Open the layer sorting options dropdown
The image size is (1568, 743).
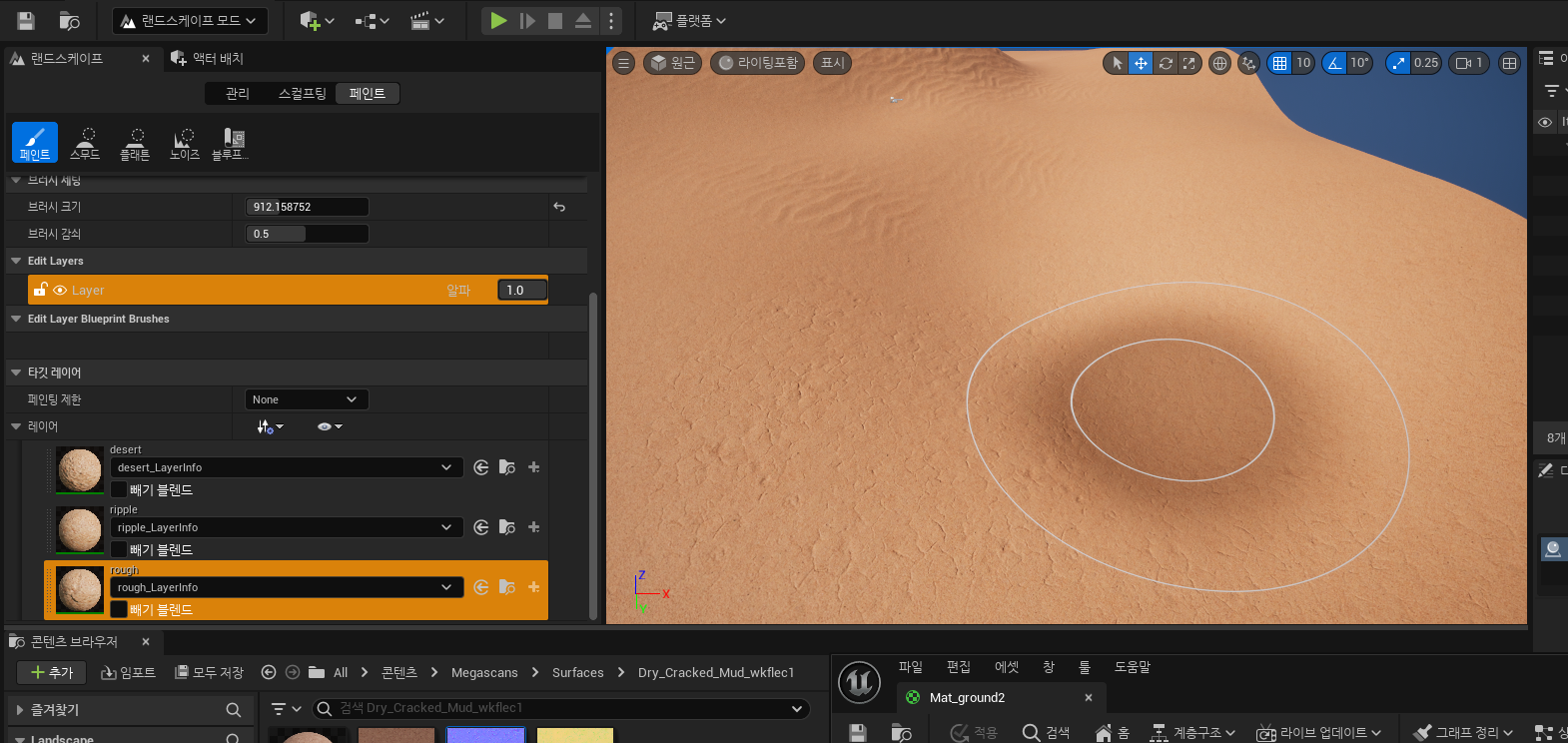(270, 426)
